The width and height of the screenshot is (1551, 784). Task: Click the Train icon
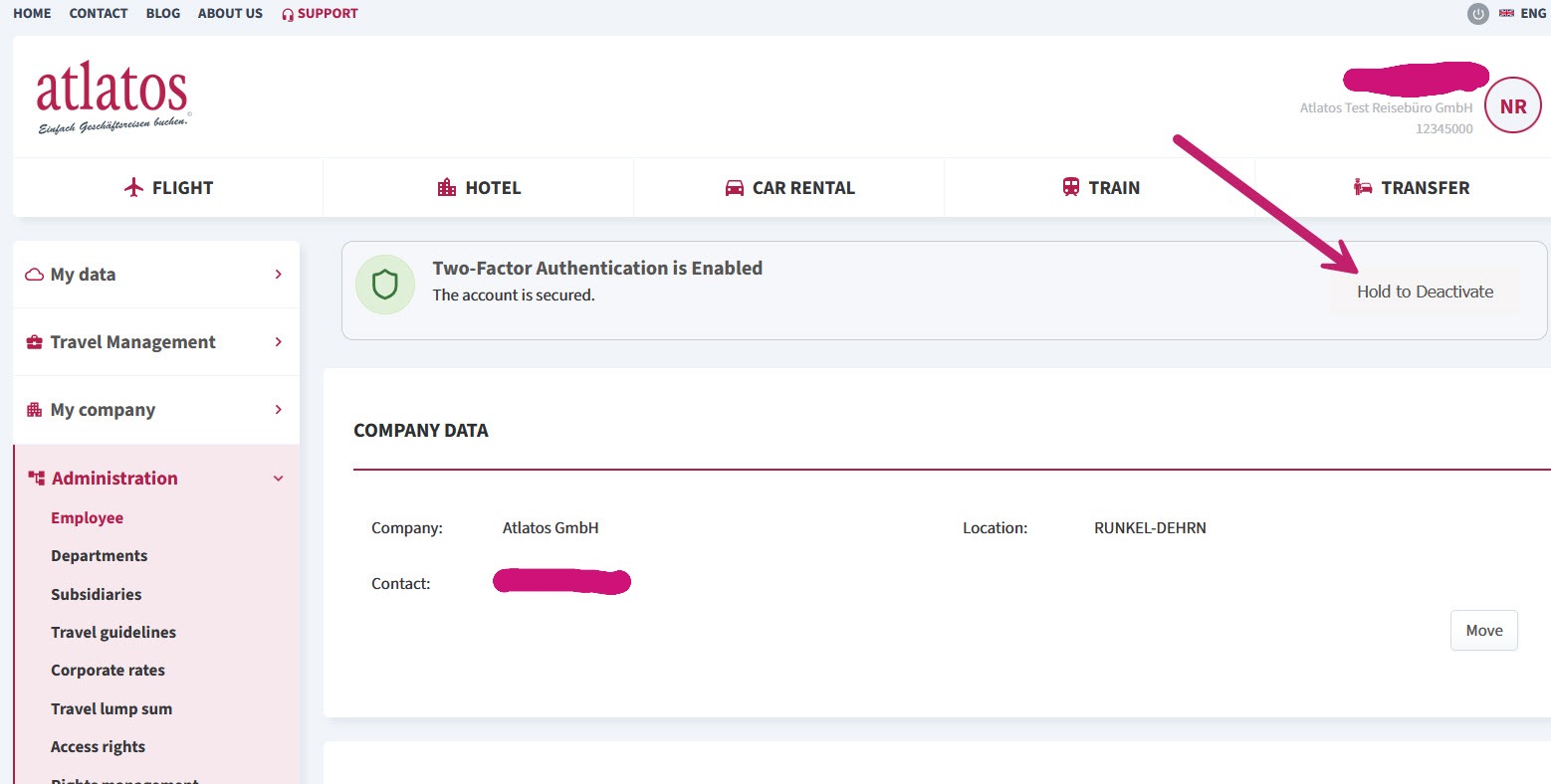click(x=1071, y=187)
